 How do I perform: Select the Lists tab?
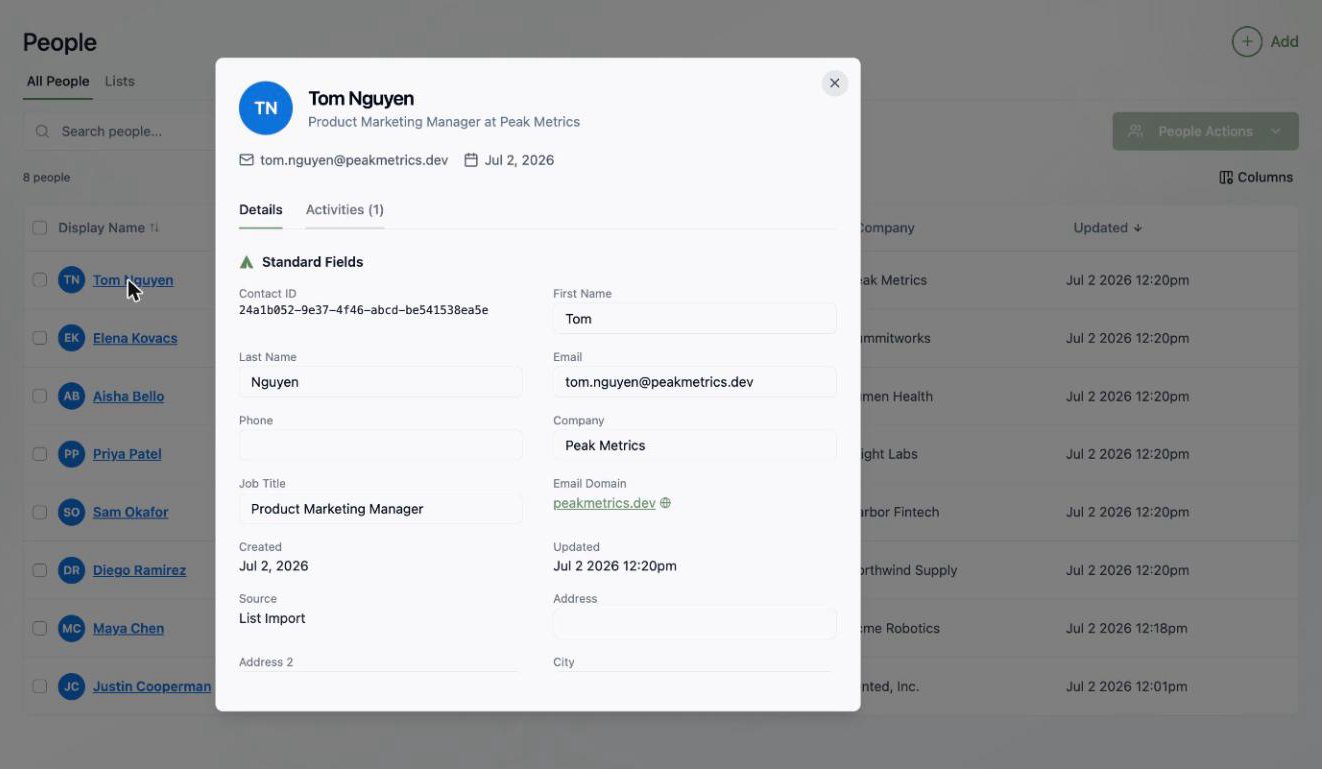point(119,81)
